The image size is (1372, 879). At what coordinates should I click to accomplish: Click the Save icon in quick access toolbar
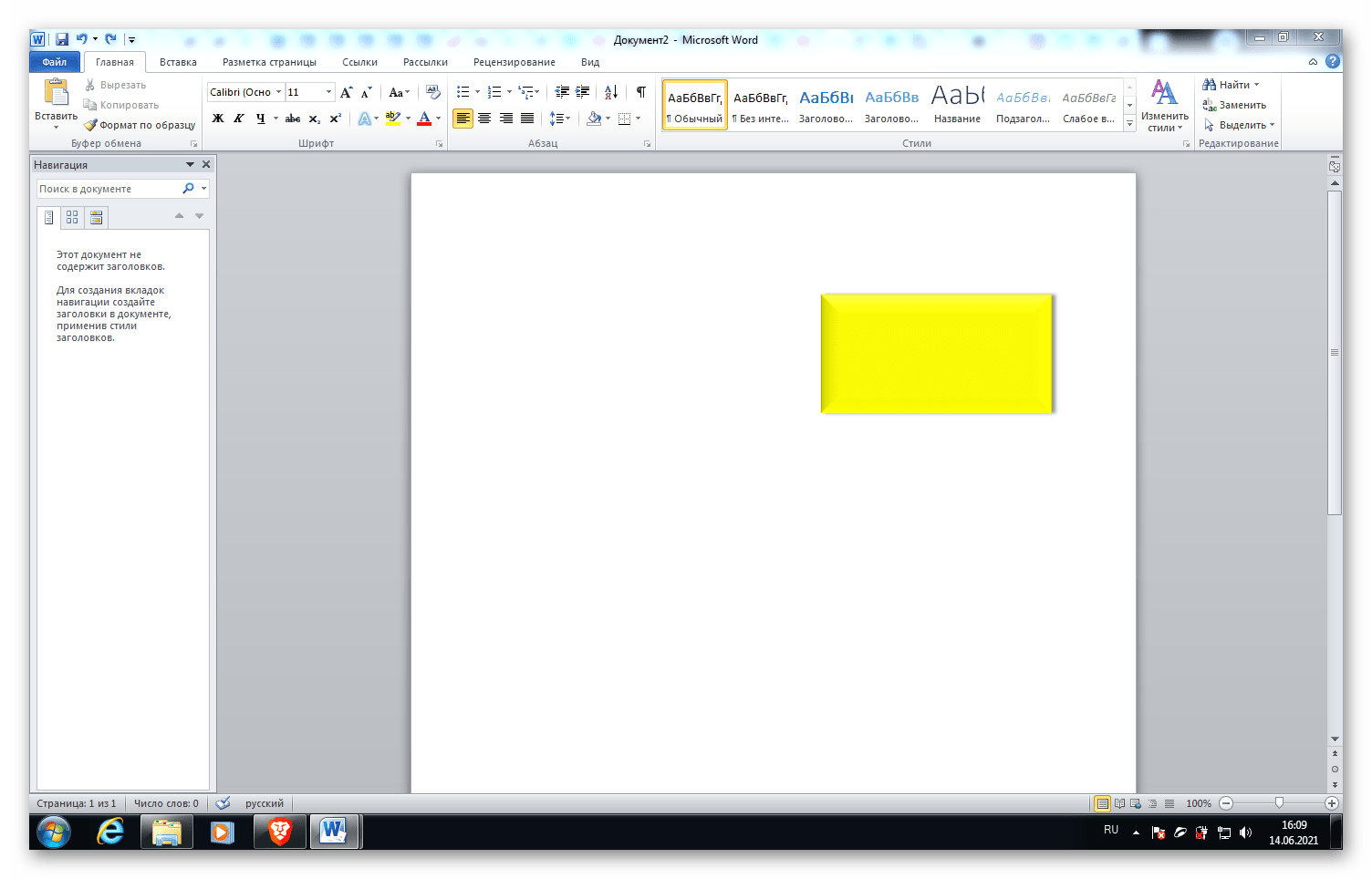[62, 39]
